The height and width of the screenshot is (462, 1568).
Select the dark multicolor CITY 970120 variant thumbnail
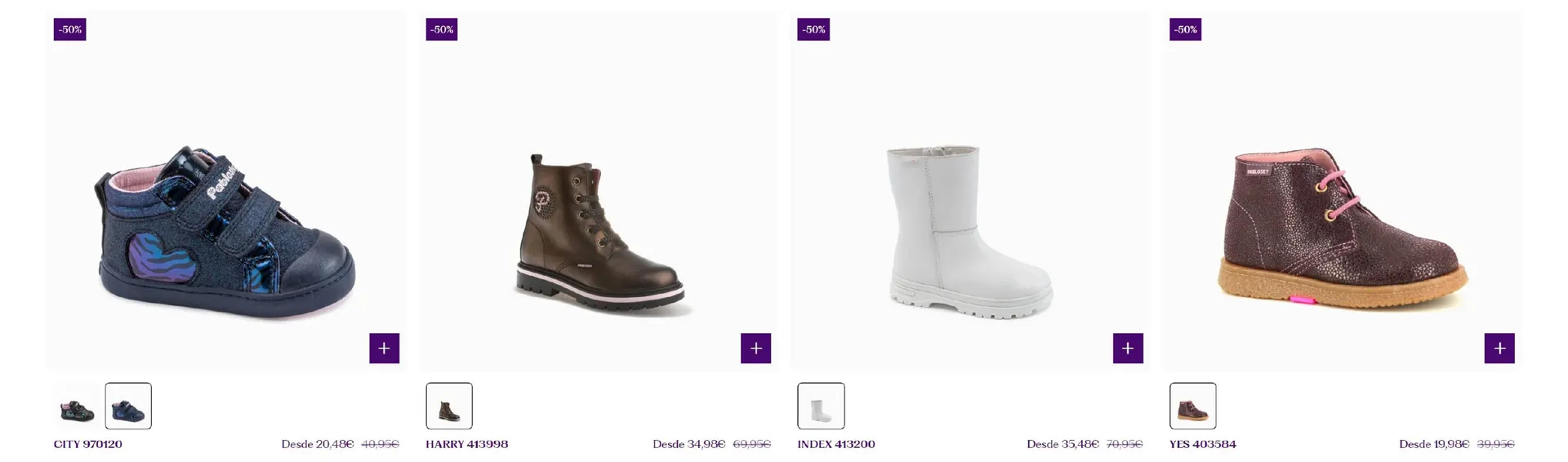[78, 406]
